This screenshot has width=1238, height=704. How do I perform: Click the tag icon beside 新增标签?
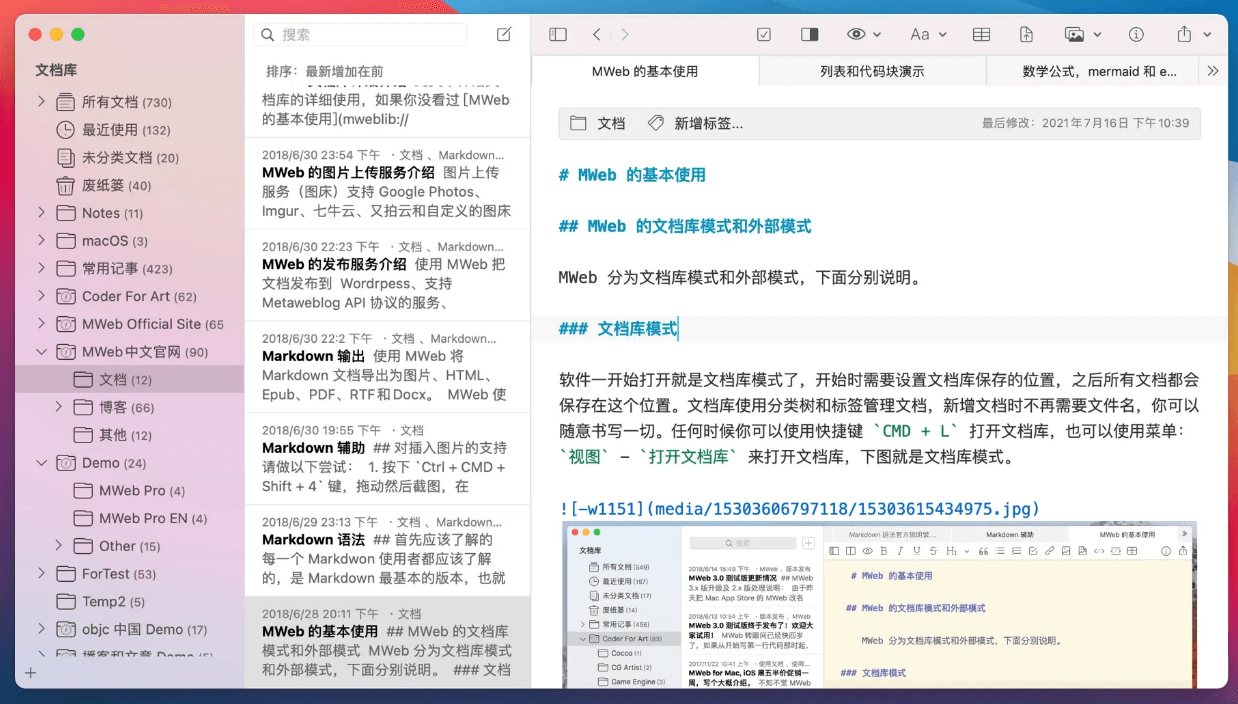click(x=656, y=123)
